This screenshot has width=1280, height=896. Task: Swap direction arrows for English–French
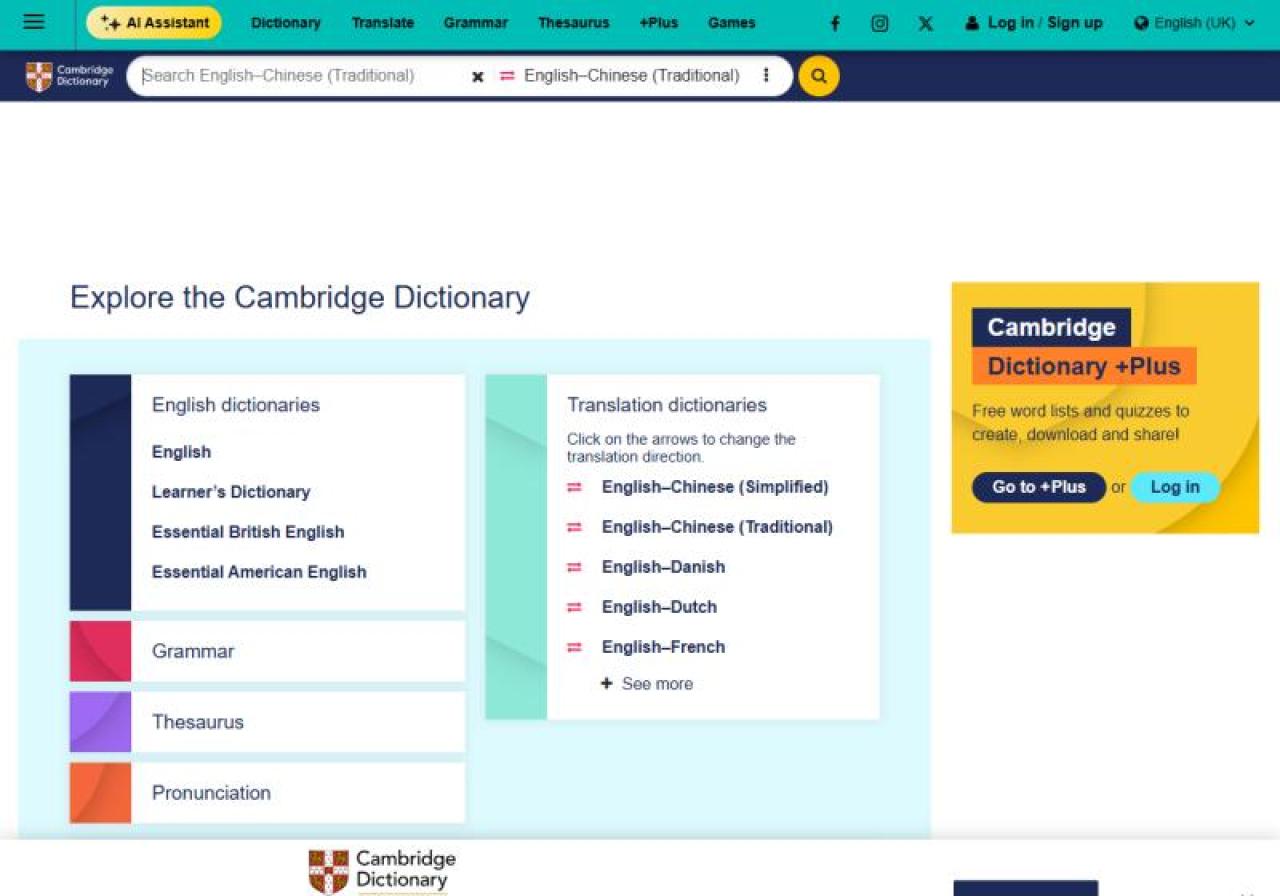click(x=574, y=647)
